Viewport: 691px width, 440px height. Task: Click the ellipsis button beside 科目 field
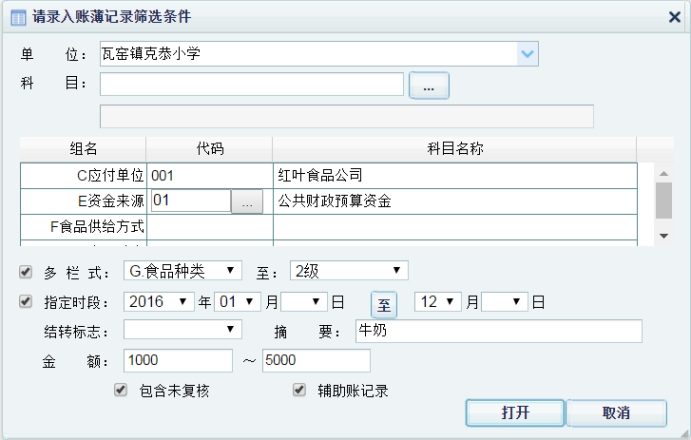pos(429,87)
